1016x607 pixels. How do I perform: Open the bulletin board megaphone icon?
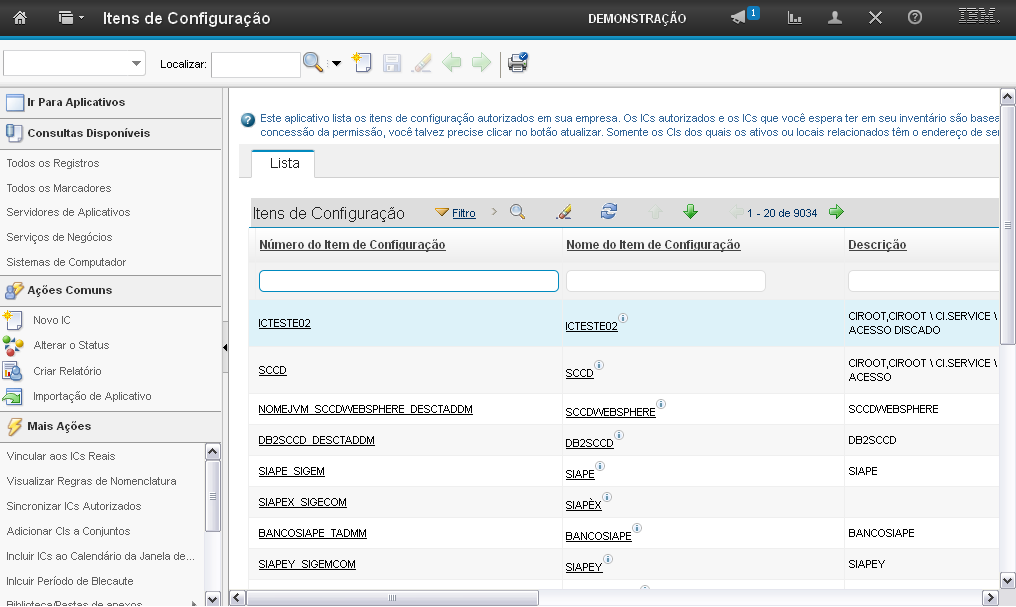(739, 18)
